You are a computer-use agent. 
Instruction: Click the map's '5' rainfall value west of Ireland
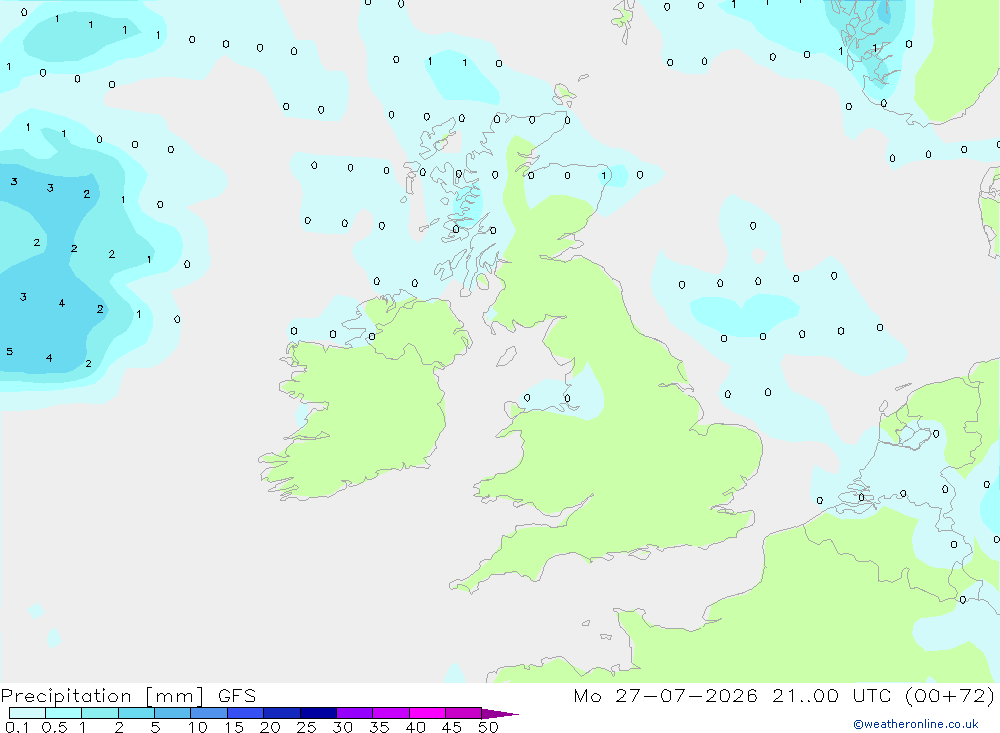[x=10, y=352]
